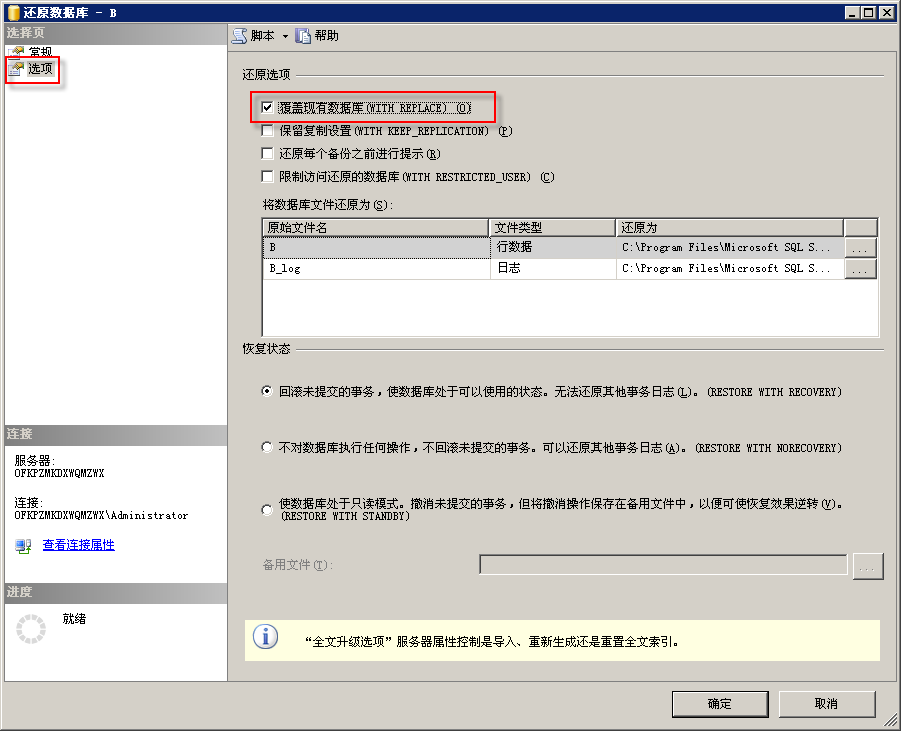901x731 pixels.
Task: Click the 脚本 toolbar label
Action: (263, 36)
